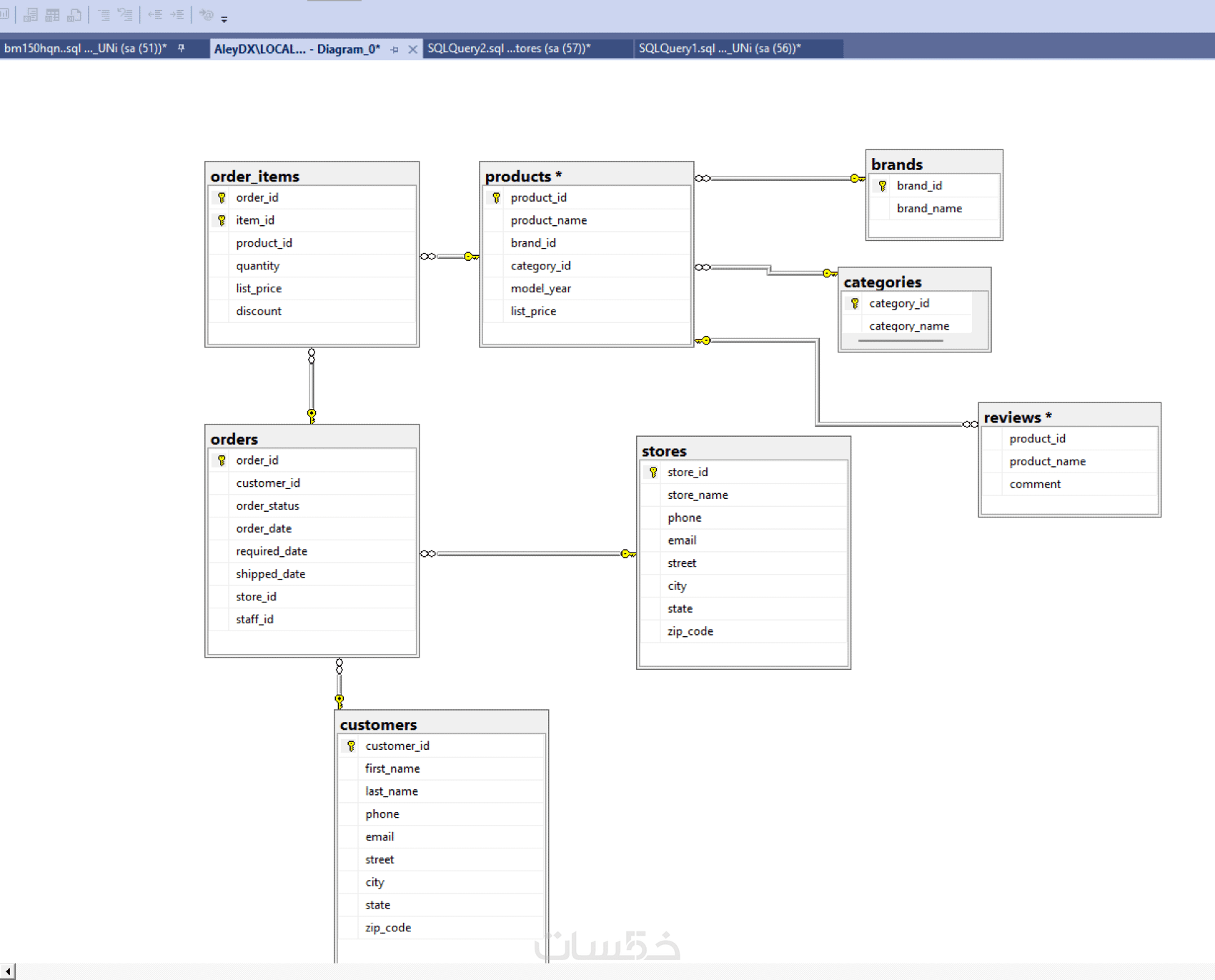Screen dimensions: 1215x980
Task: Click the Results to Text toolbar icon
Action: pos(31,14)
